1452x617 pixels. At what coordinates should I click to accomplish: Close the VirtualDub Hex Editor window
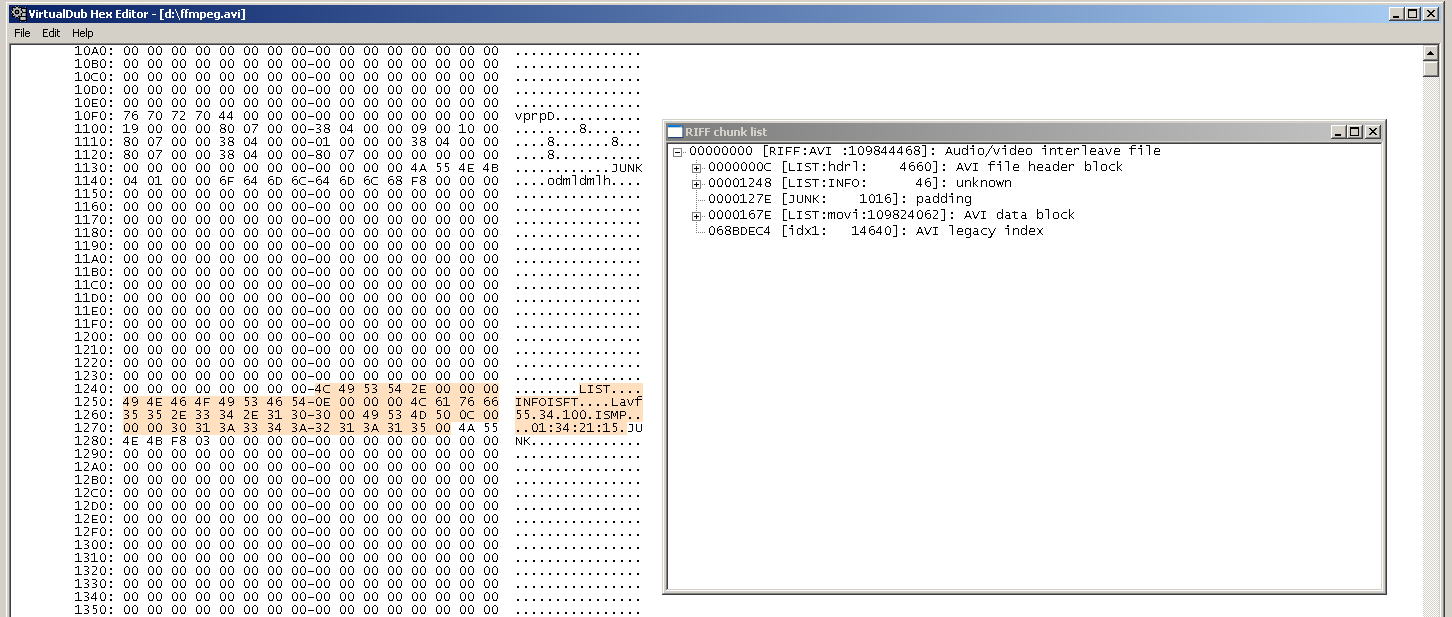pos(1431,14)
